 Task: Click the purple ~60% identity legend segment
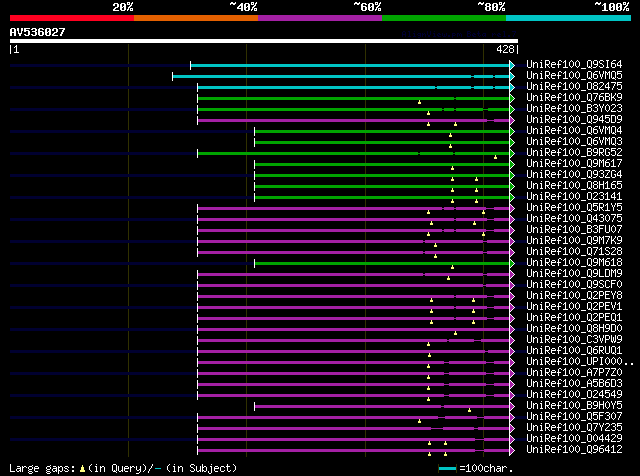(320, 18)
